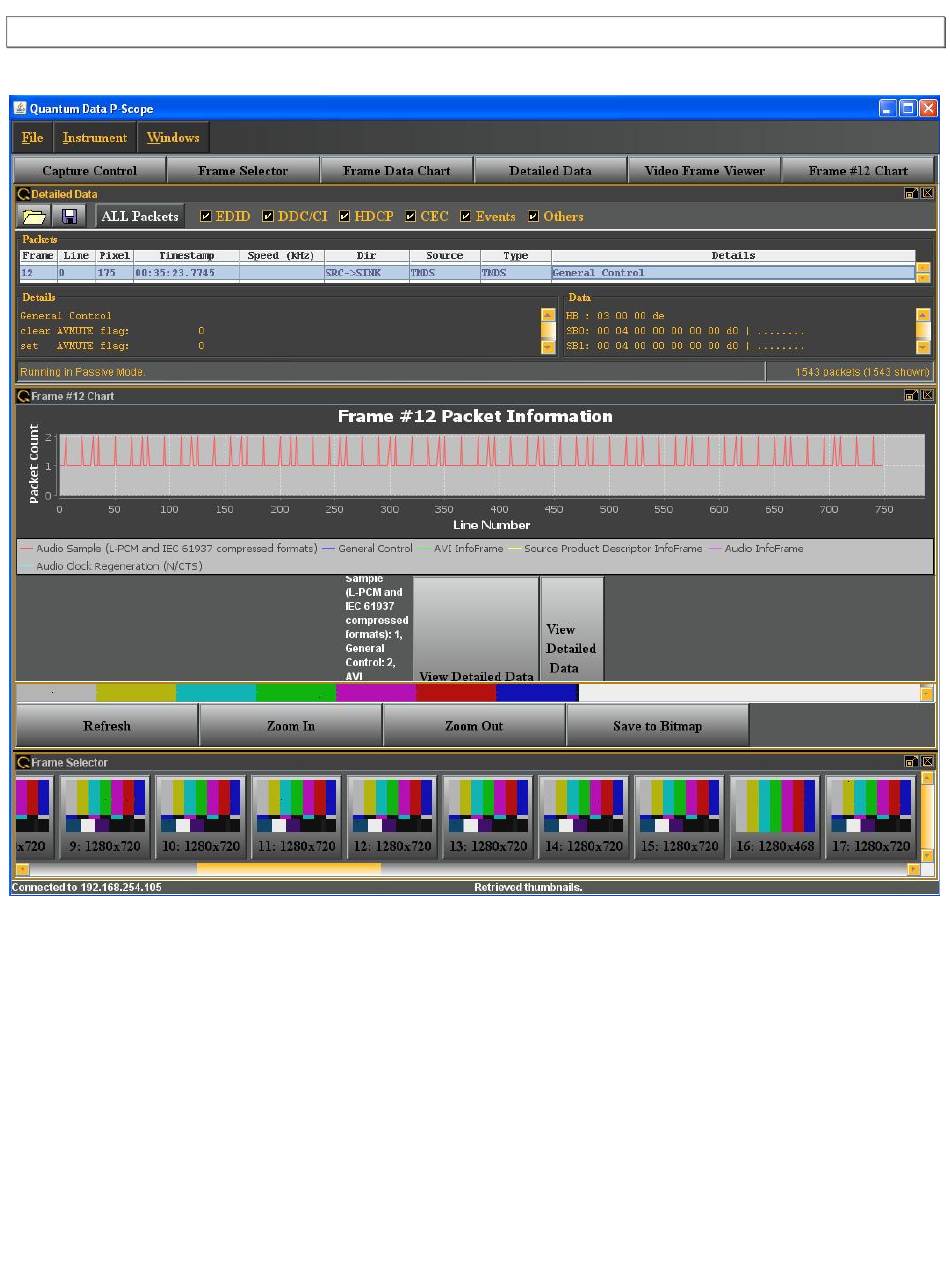
Task: Disable the Events filter
Action: pyautogui.click(x=466, y=216)
